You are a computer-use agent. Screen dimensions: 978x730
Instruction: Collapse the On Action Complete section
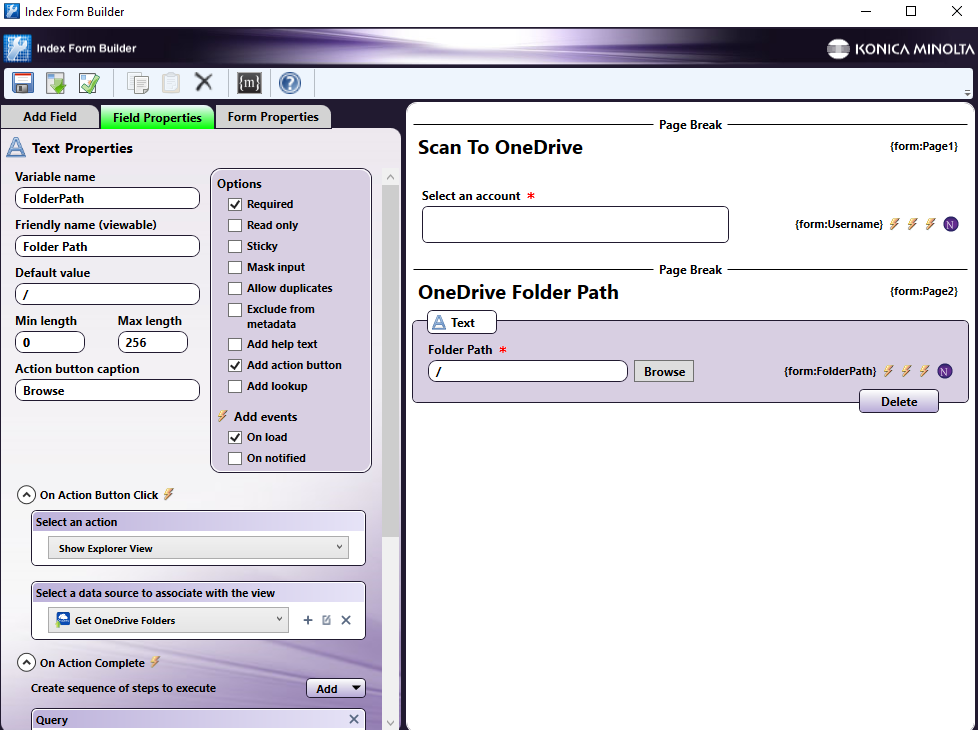[26, 663]
